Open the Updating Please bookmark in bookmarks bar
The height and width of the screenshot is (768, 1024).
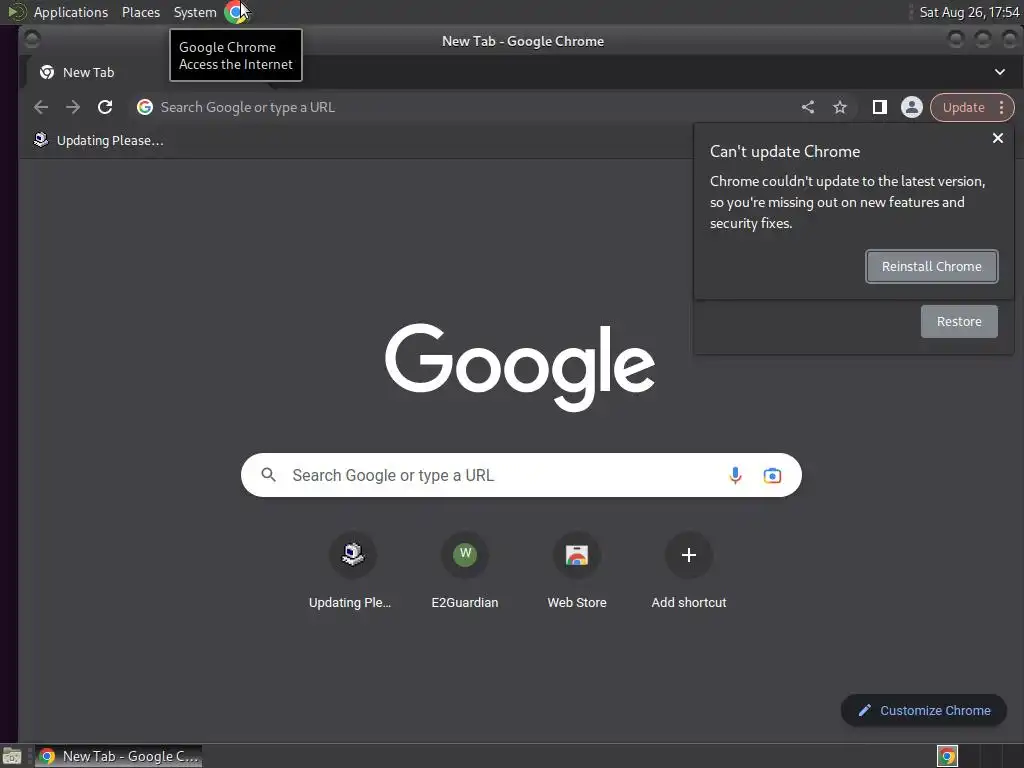tap(99, 140)
